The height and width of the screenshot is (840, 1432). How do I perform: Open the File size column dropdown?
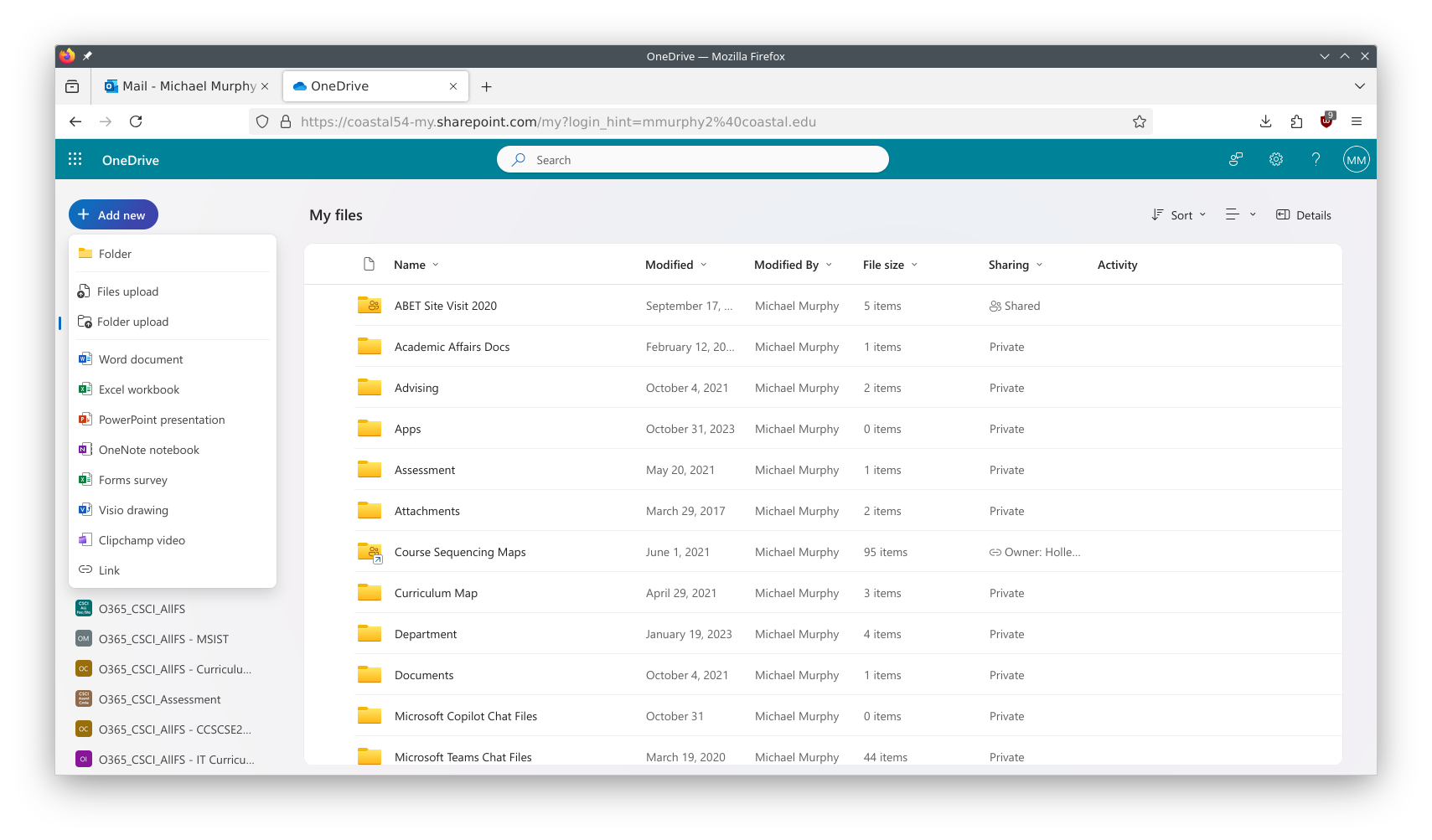point(890,265)
